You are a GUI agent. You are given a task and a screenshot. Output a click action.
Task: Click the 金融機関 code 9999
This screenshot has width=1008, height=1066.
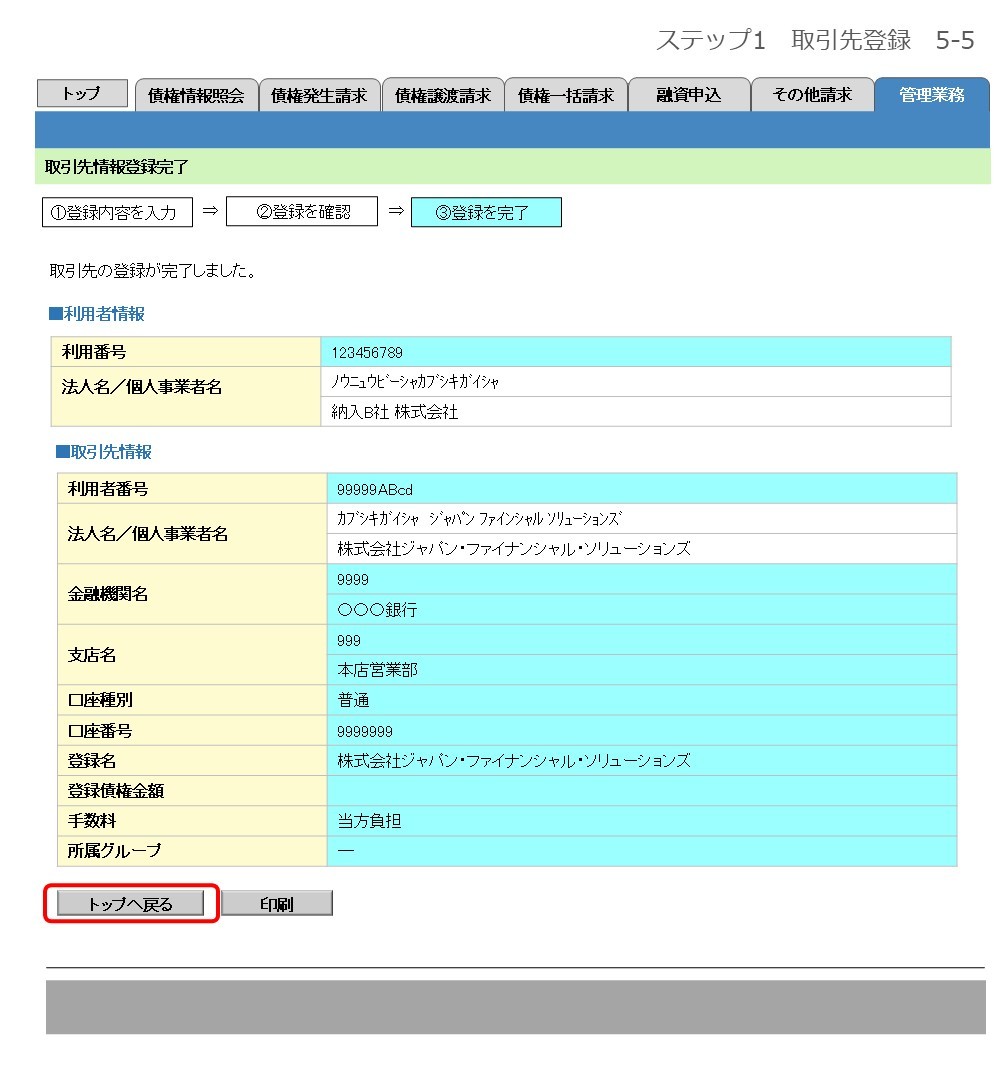click(353, 580)
